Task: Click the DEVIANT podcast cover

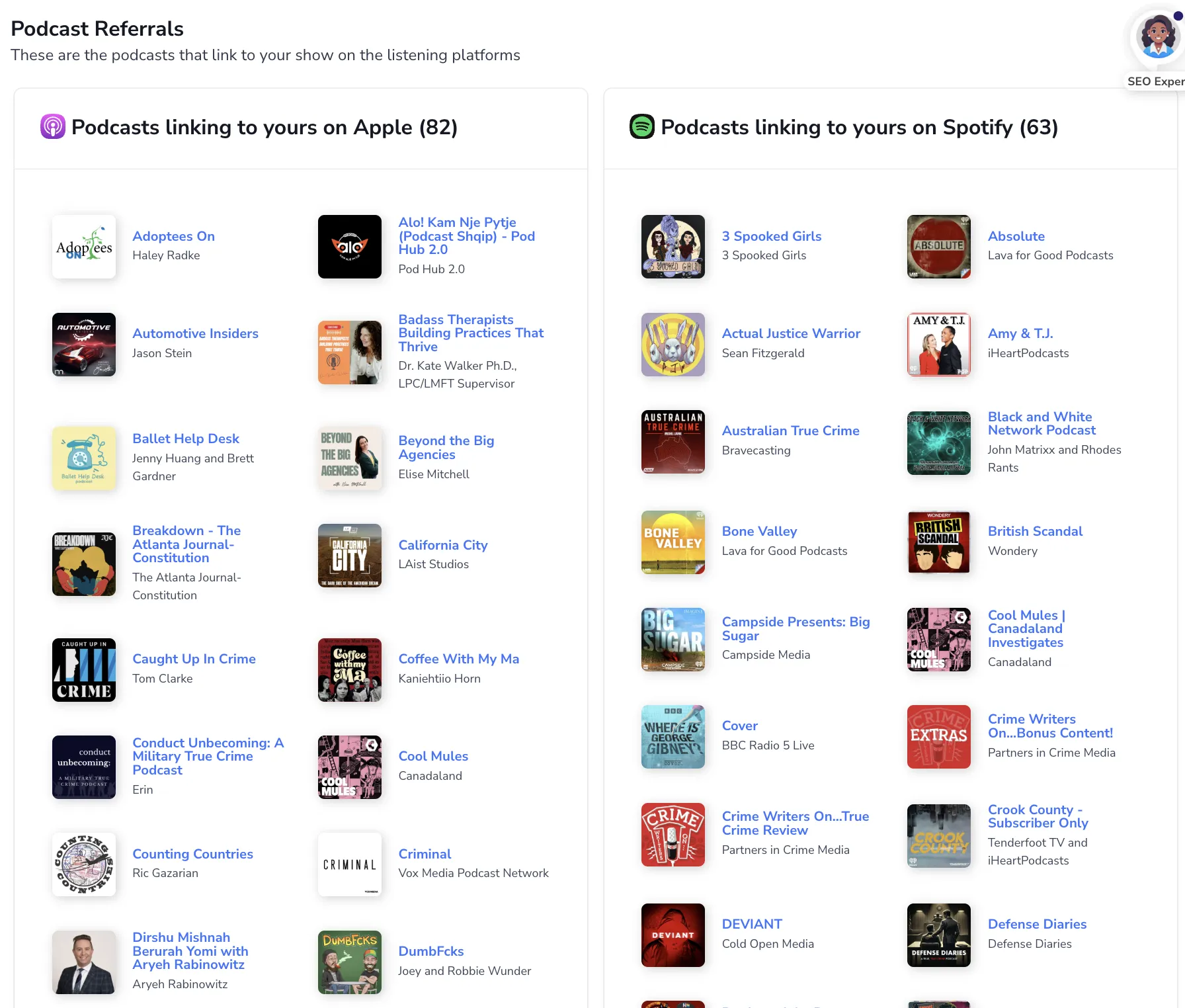Action: [673, 935]
